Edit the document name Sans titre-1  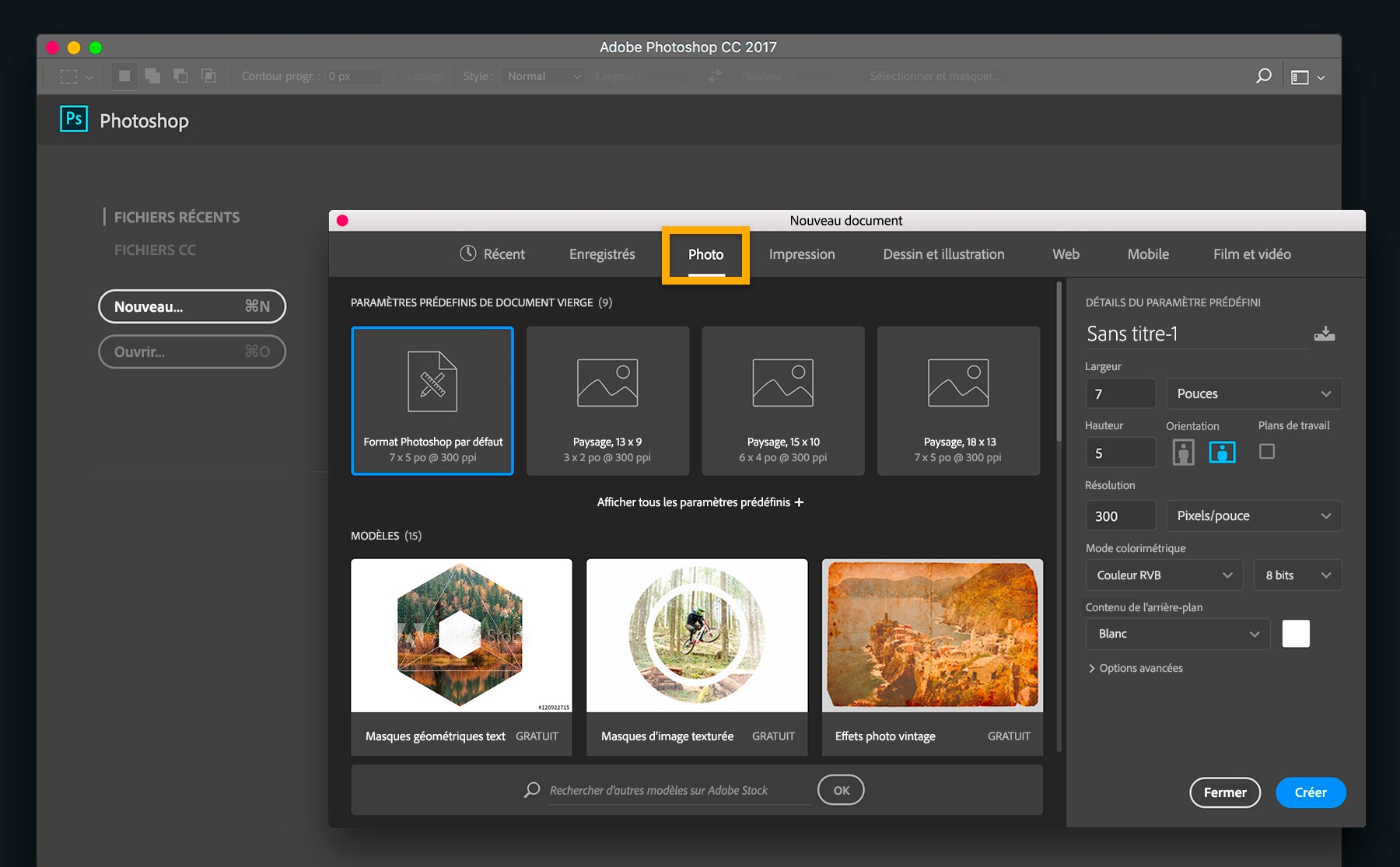coord(1196,334)
